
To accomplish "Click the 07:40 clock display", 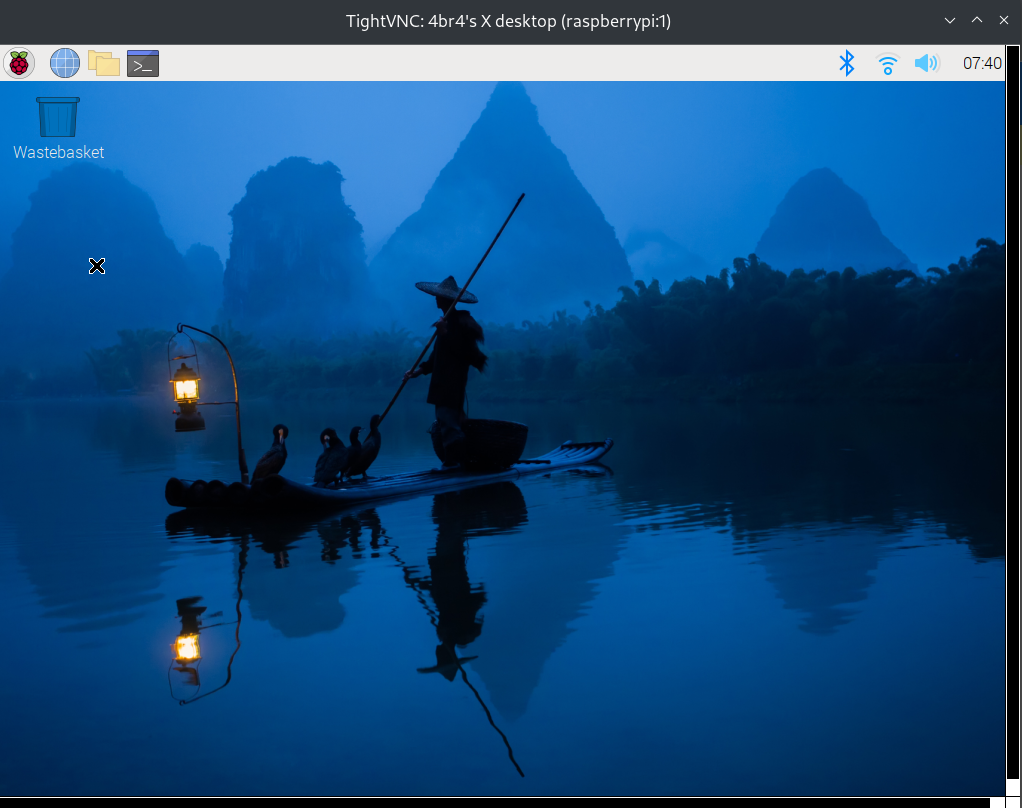I will tap(981, 62).
